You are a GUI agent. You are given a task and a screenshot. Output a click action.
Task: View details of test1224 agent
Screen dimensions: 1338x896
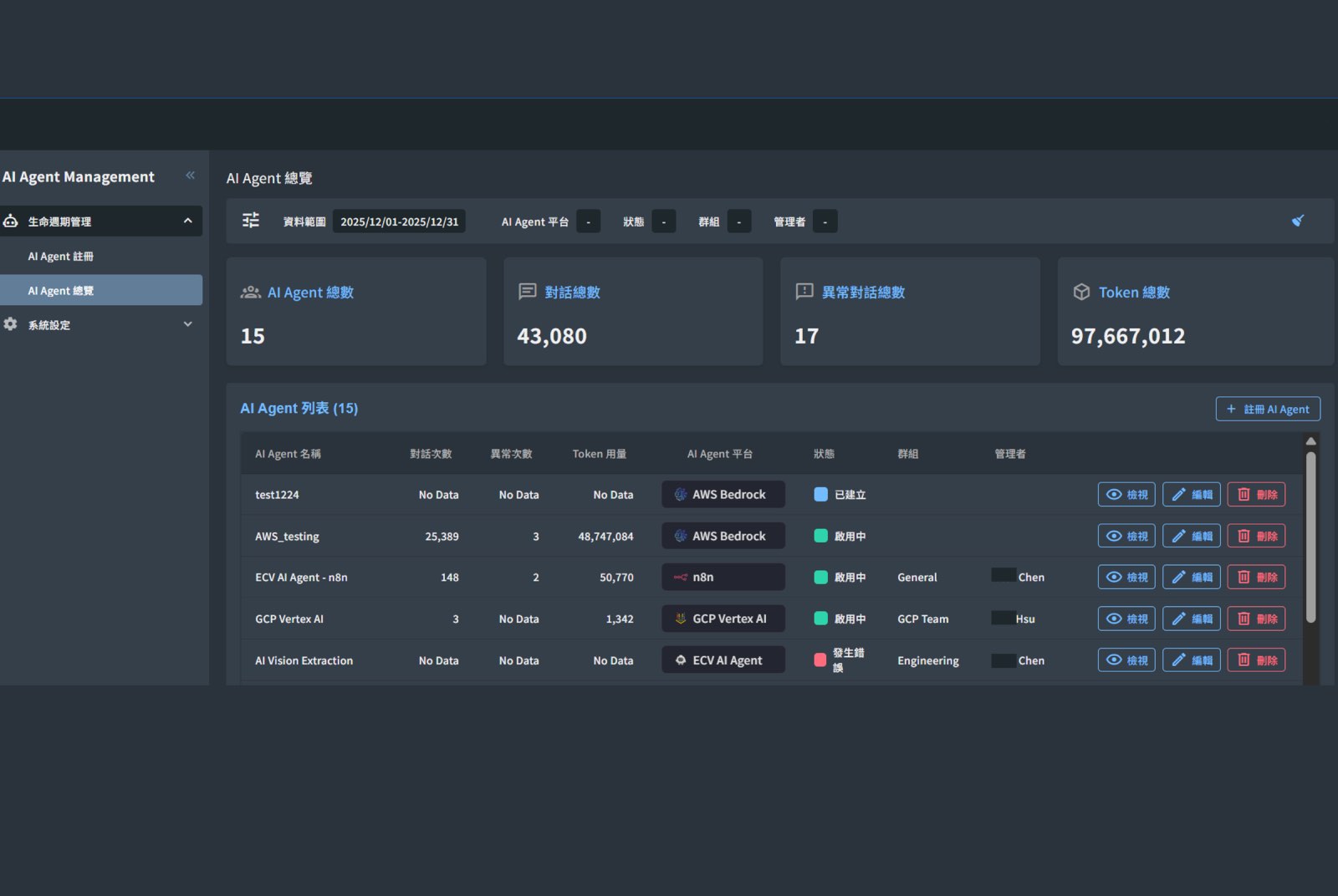point(1126,495)
